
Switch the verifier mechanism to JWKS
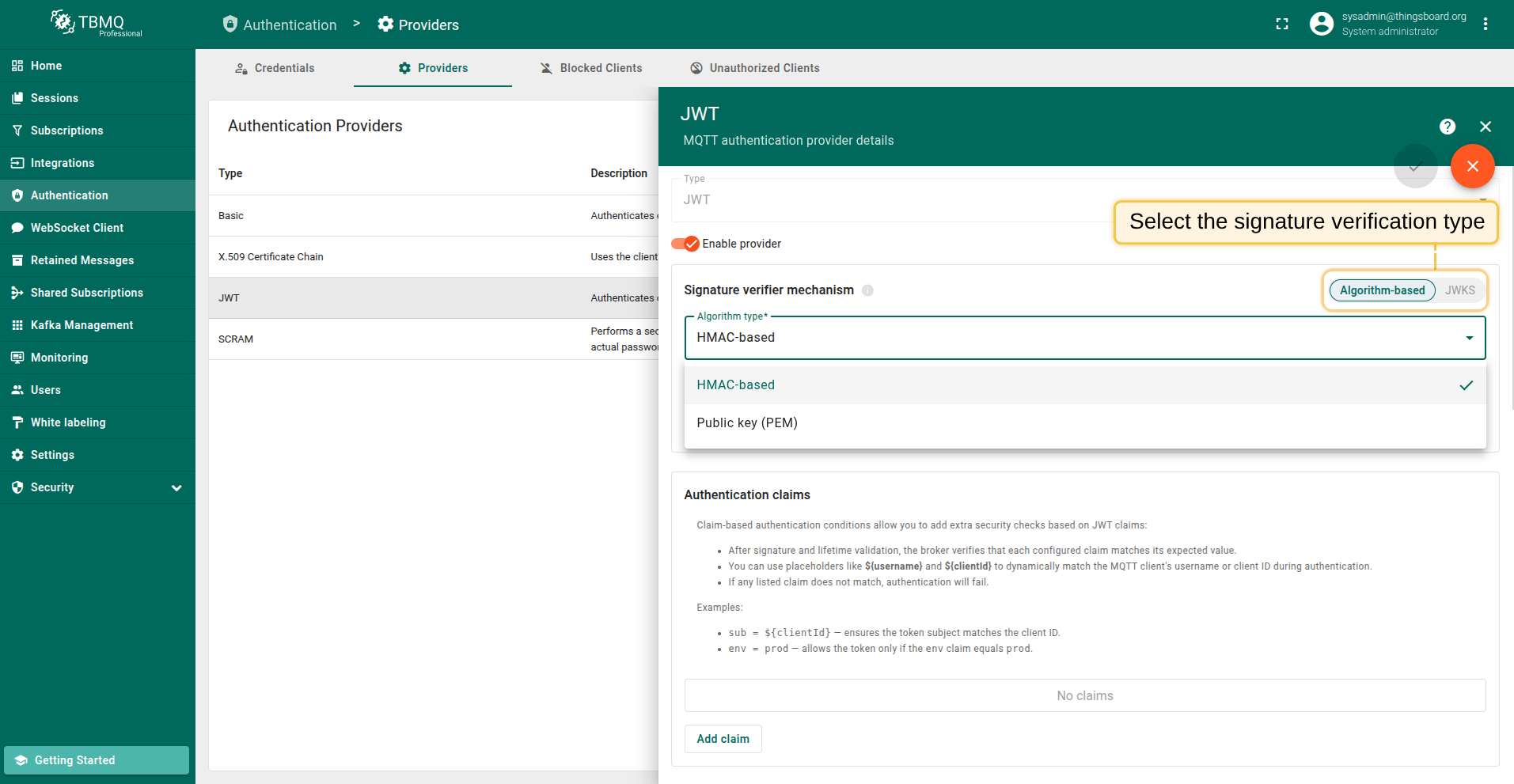click(1459, 290)
